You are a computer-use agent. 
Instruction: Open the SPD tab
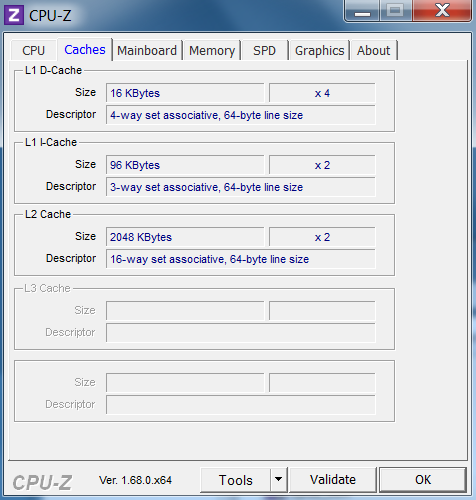pos(264,51)
